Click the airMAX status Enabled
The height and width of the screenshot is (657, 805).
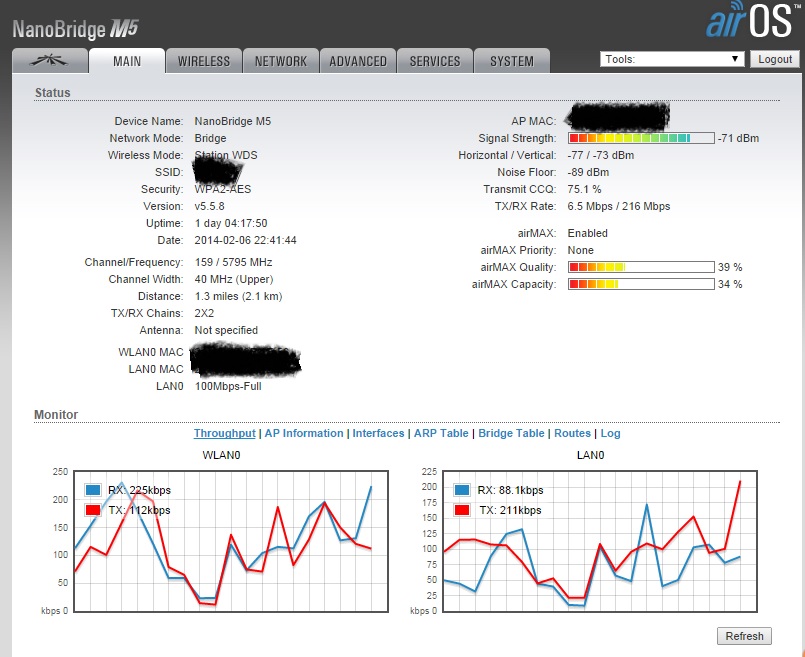click(x=587, y=233)
